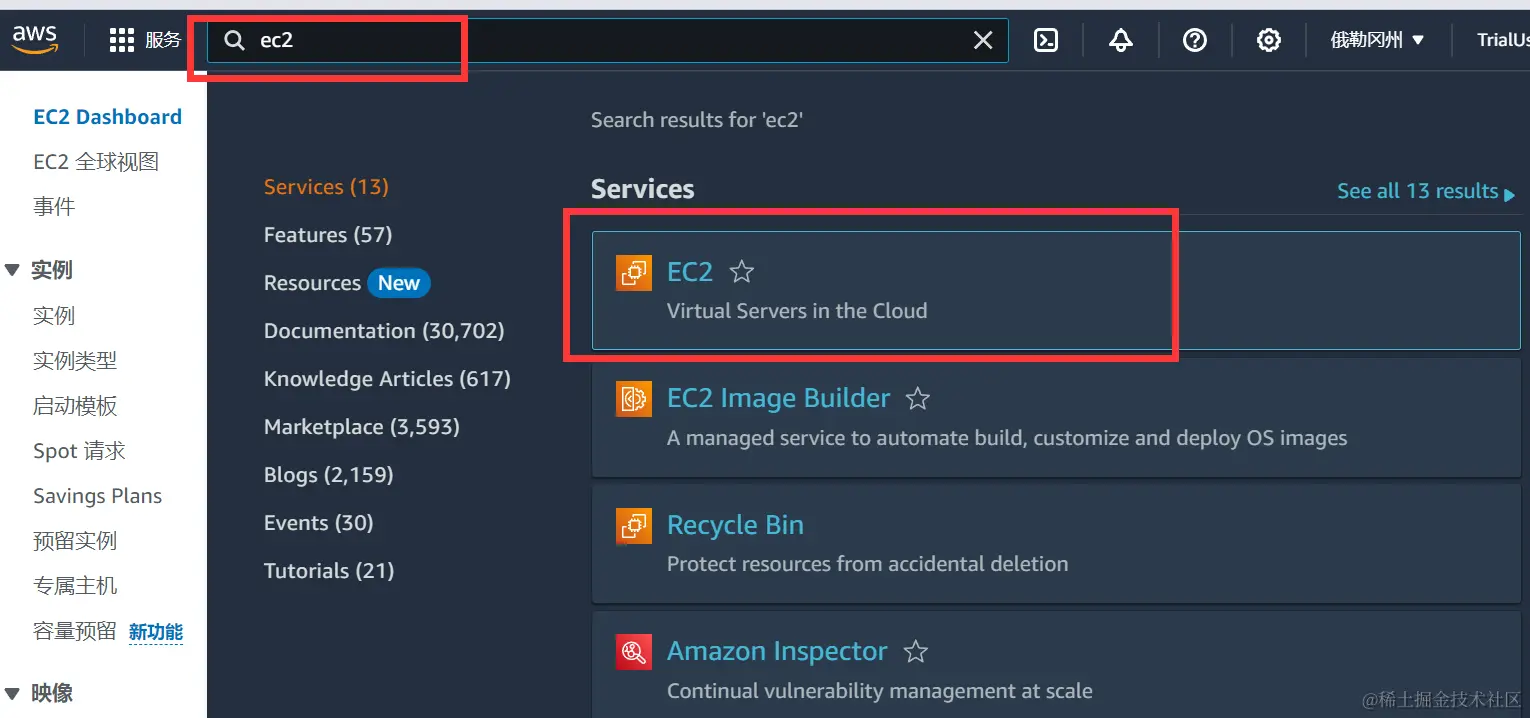
Task: Open 容量预留 in the sidebar
Action: 75,631
